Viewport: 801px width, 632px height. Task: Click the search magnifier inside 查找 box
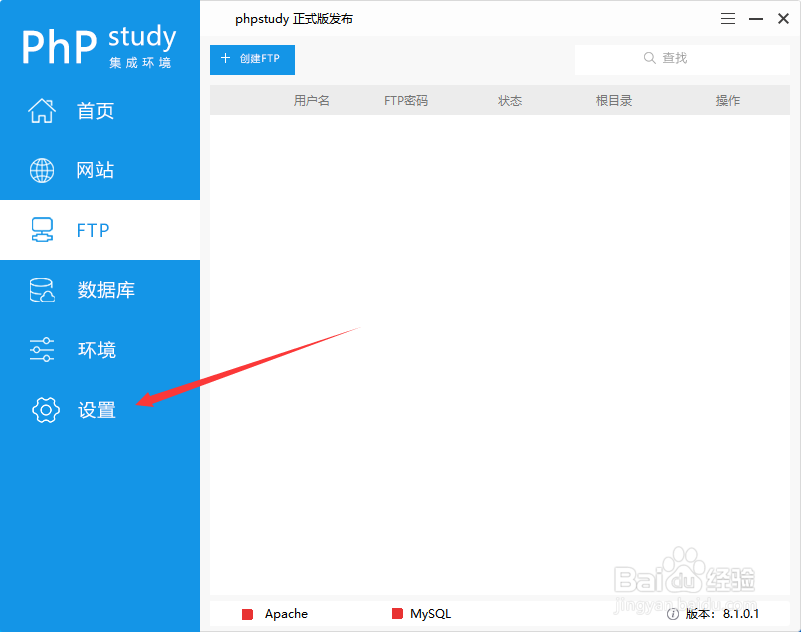click(650, 58)
